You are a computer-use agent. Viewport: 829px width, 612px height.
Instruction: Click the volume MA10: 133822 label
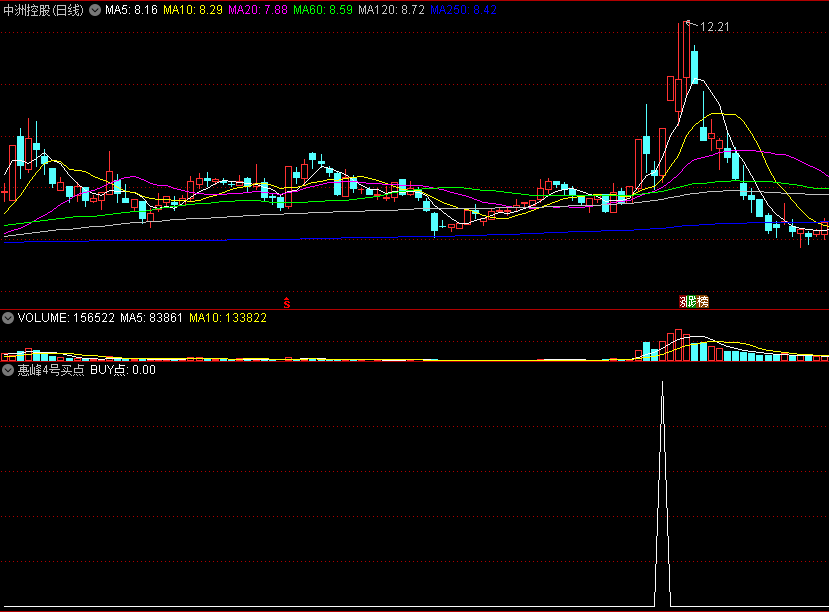coord(228,318)
